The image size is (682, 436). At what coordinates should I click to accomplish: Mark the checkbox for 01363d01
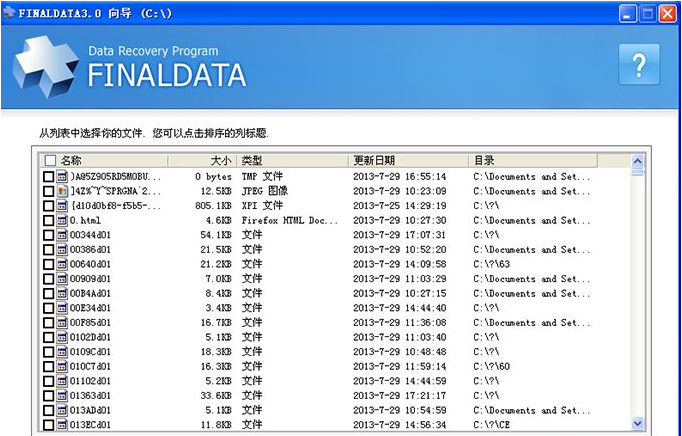click(48, 396)
